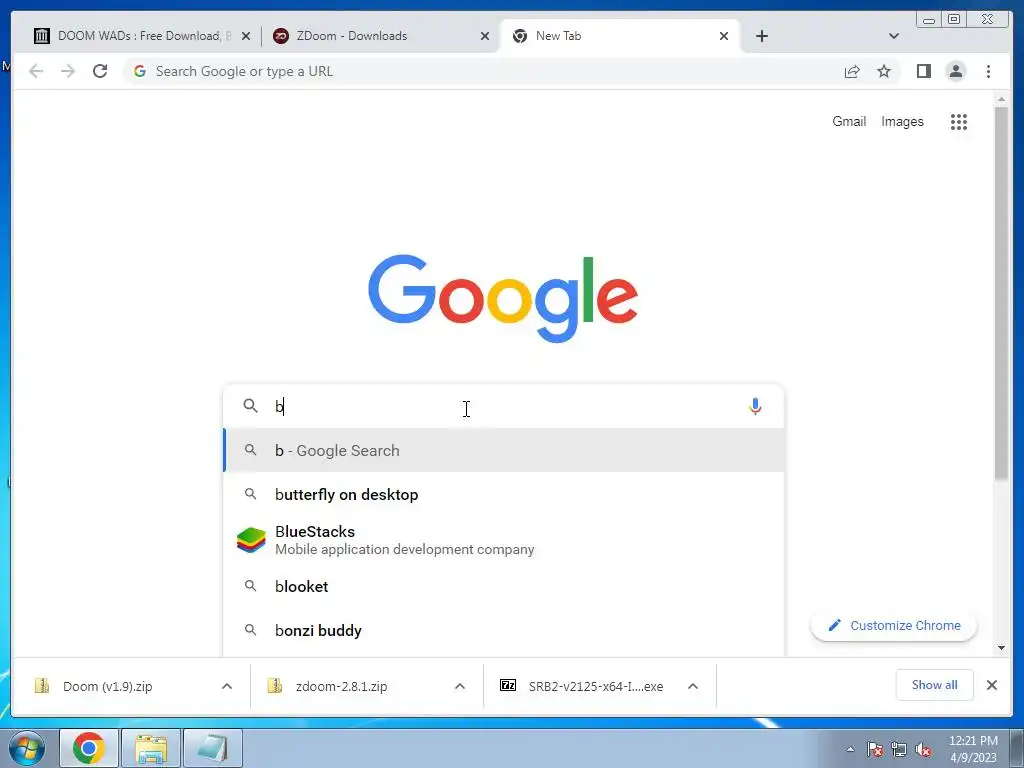
Task: Click the zdoom-2.8.1.zip file icon
Action: [x=275, y=686]
